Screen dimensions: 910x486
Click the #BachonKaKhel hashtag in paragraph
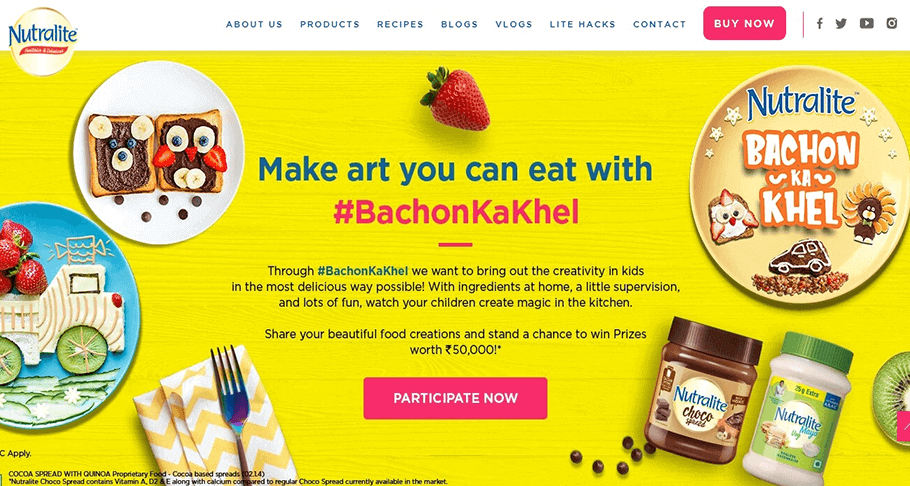pos(363,271)
